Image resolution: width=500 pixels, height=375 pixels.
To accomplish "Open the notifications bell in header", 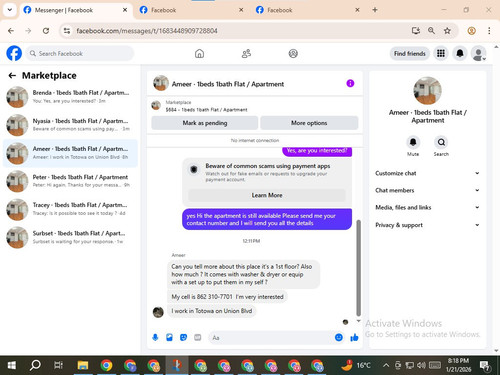I will (x=460, y=53).
